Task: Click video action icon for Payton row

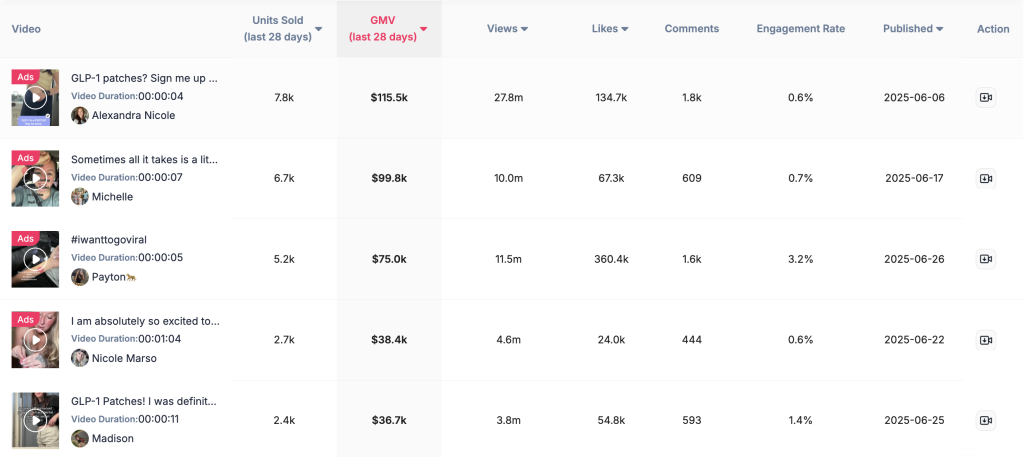Action: click(x=985, y=259)
